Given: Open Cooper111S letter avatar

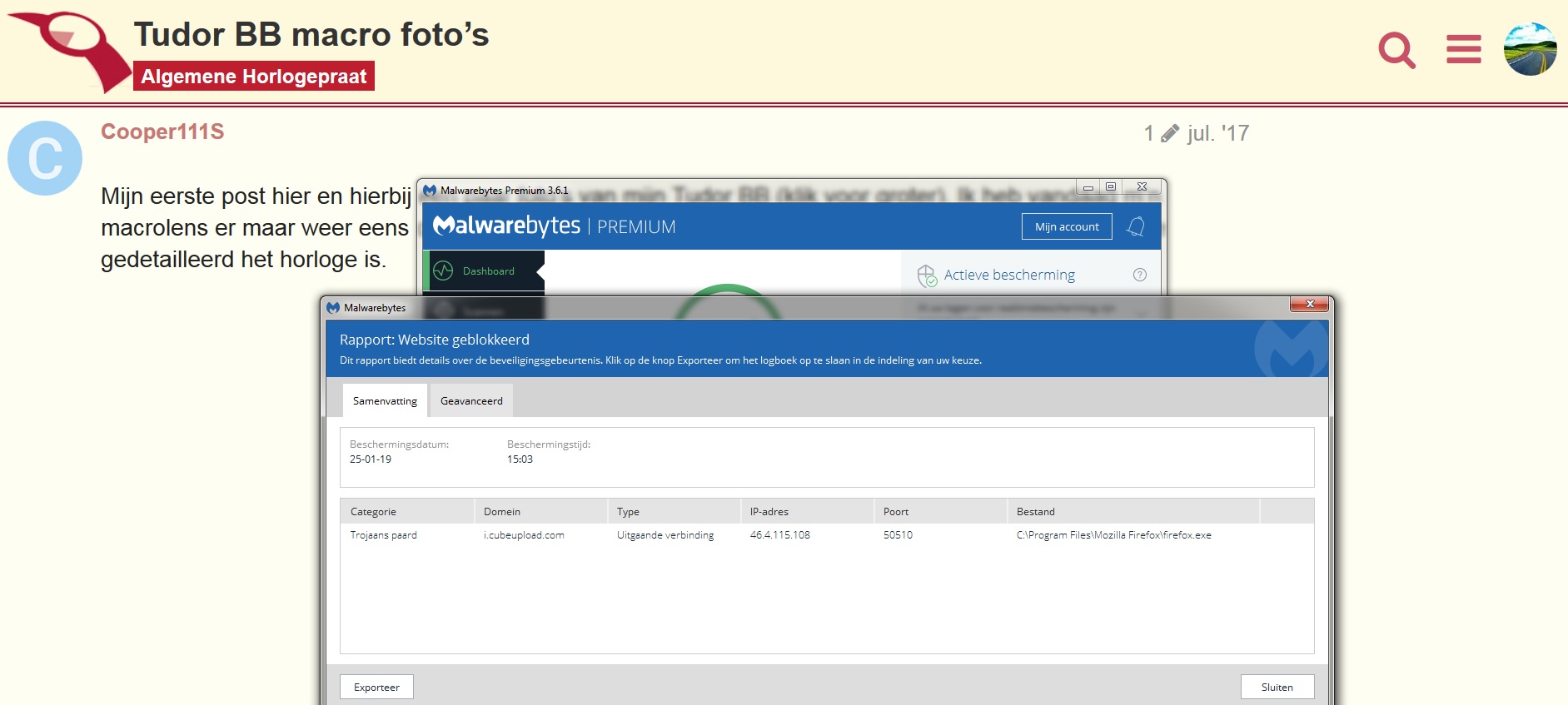Looking at the screenshot, I should pos(45,158).
